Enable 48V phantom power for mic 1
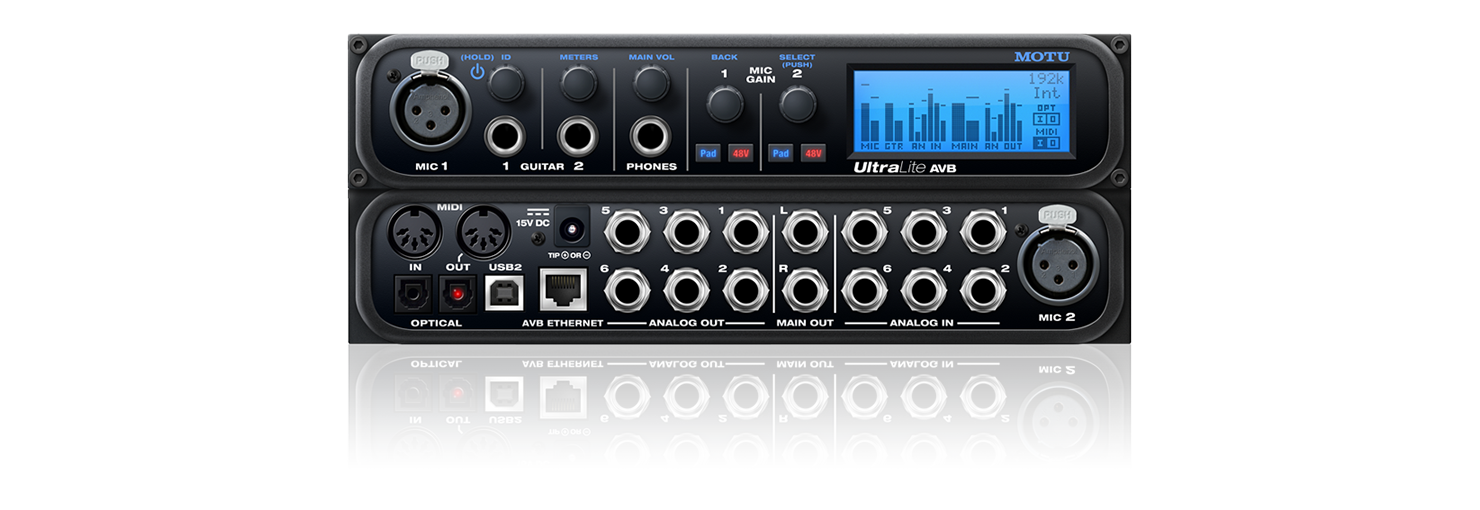Image resolution: width=1480 pixels, height=510 pixels. pos(740,153)
